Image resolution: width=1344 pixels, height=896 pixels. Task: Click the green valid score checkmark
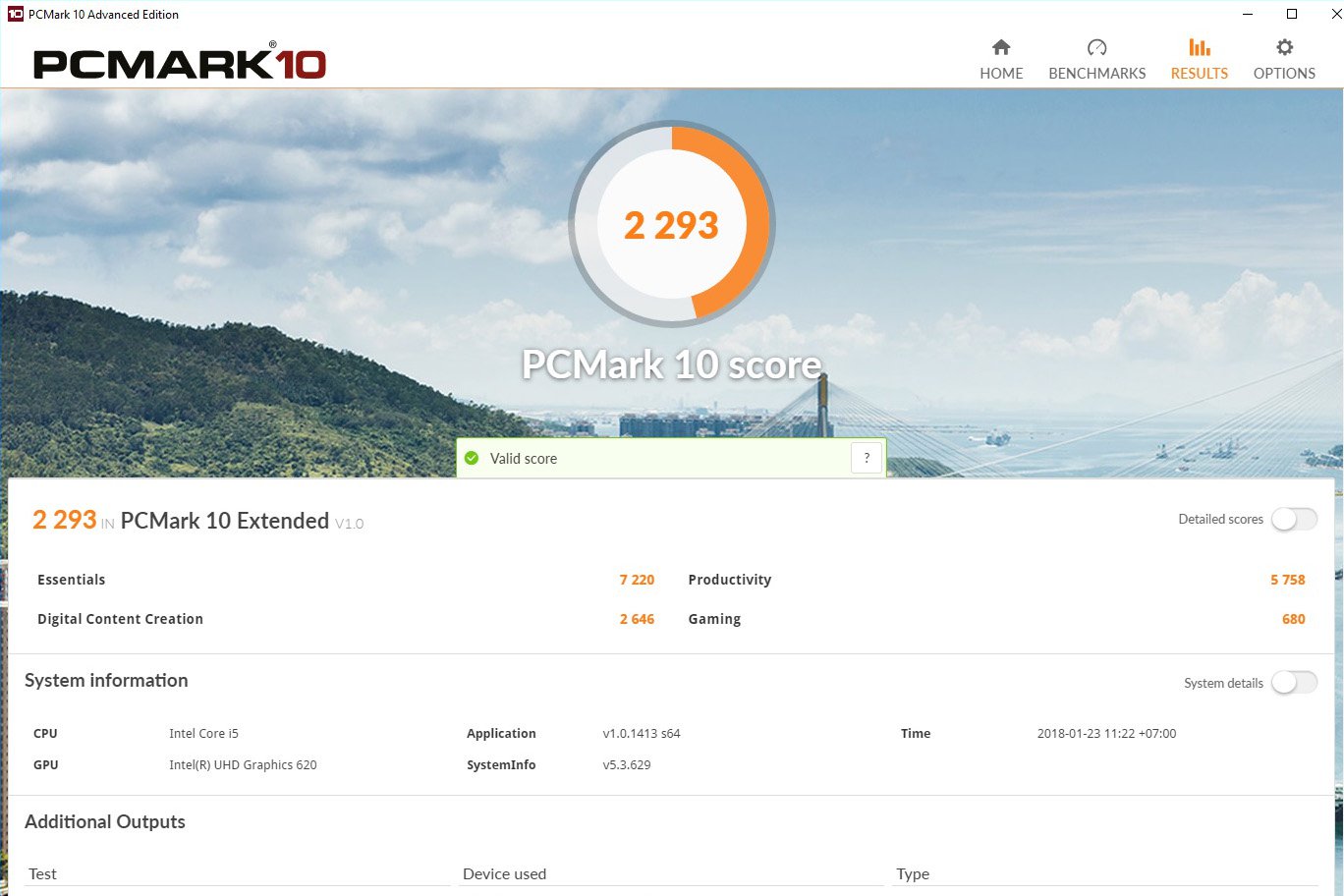[x=472, y=458]
